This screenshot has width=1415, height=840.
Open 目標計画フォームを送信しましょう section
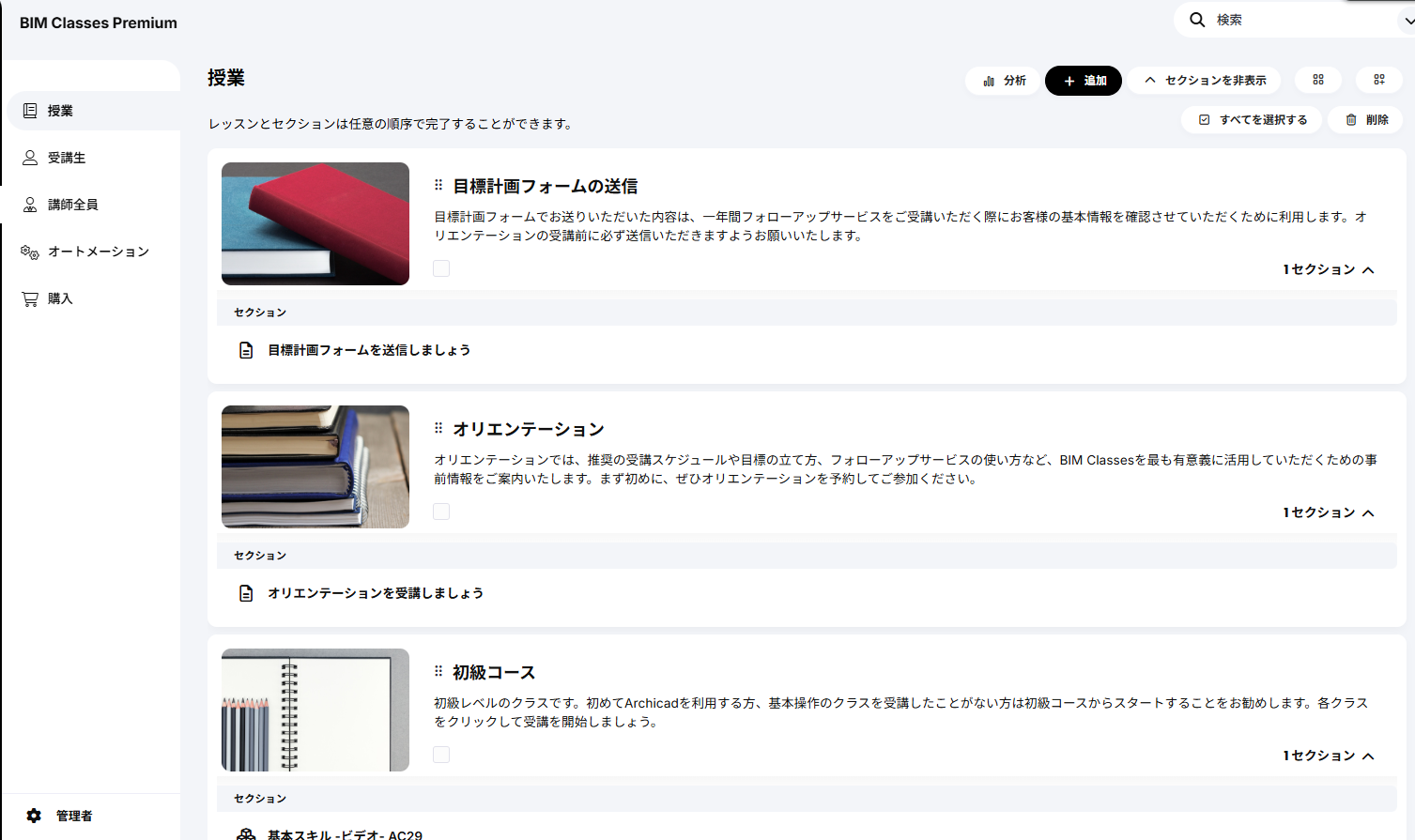point(369,350)
